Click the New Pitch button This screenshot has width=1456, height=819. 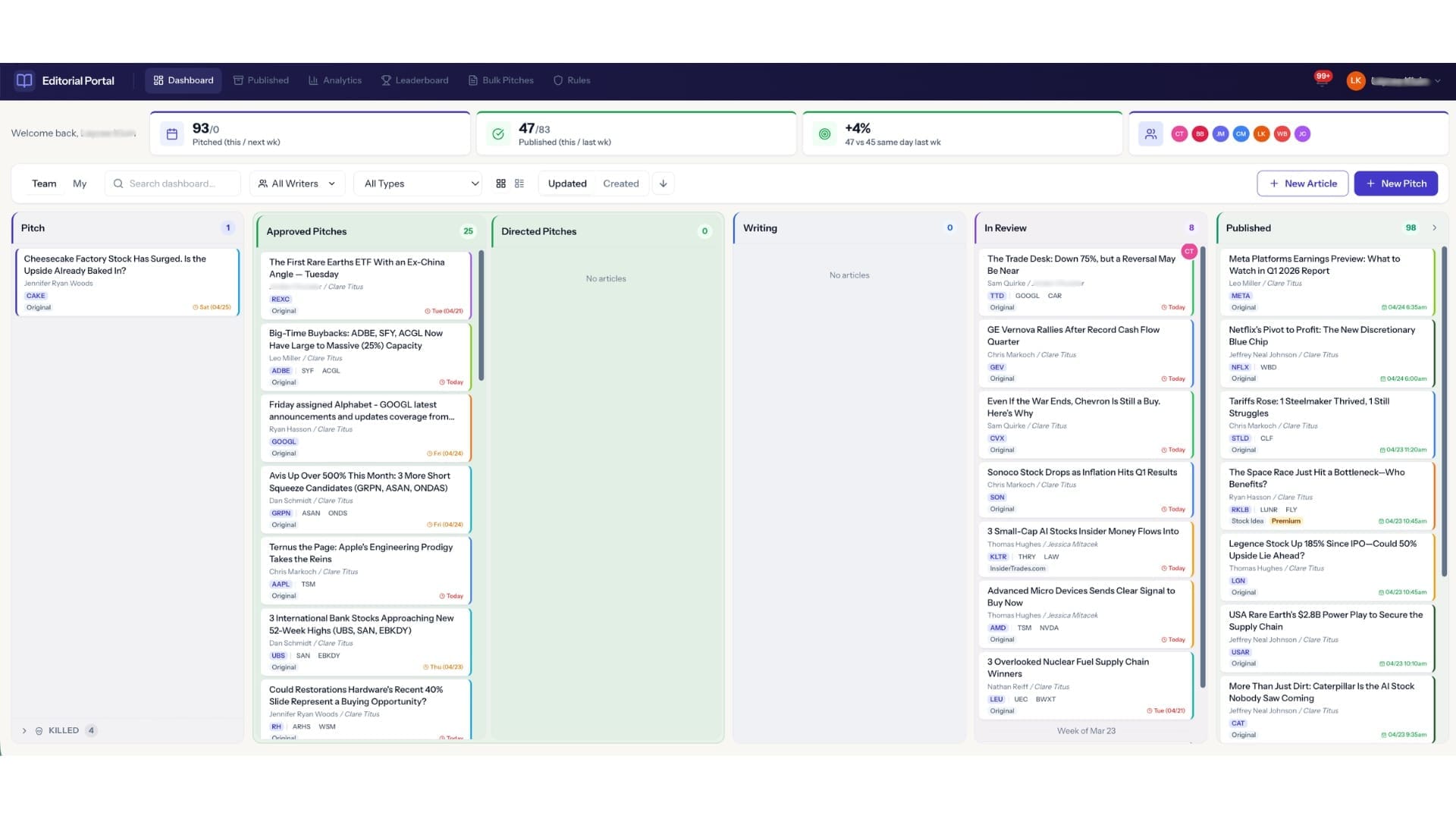[x=1395, y=184]
